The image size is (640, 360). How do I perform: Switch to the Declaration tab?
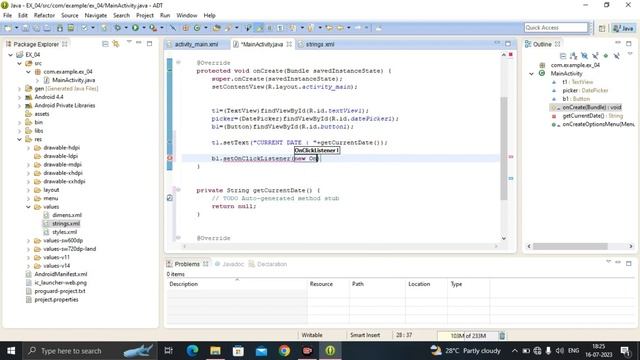[x=268, y=264]
